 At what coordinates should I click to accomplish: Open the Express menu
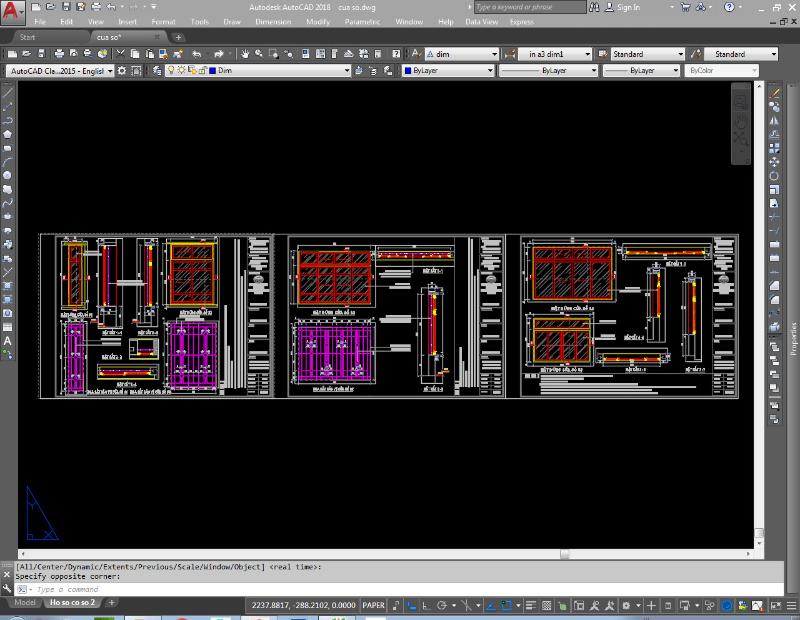(521, 22)
